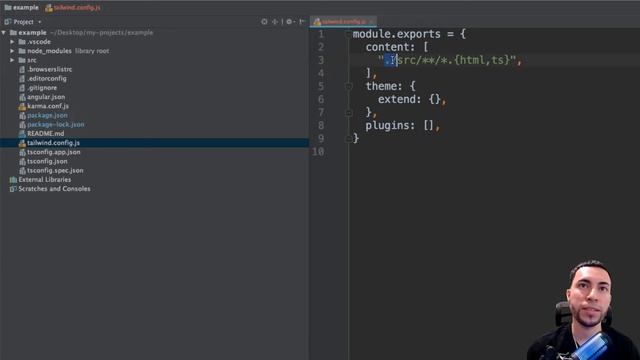Click on 'extend: {}' code line
The width and height of the screenshot is (640, 360).
click(411, 99)
